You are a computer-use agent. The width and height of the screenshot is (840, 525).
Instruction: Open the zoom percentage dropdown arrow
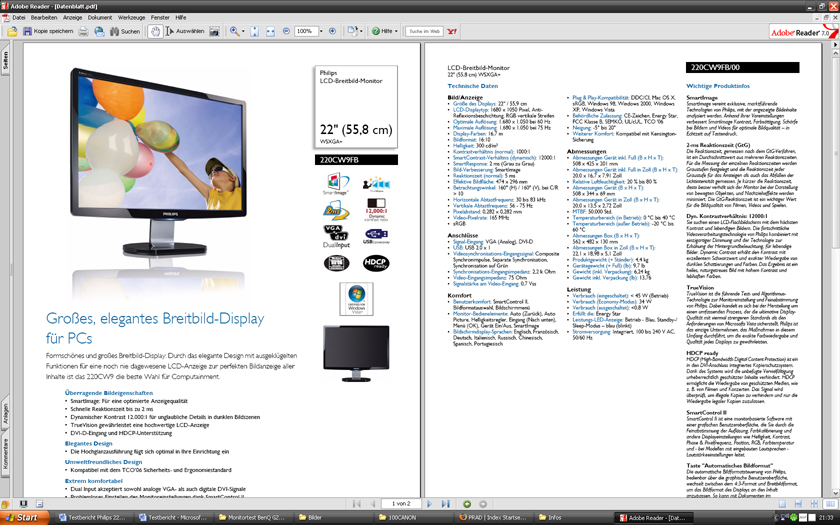point(321,32)
